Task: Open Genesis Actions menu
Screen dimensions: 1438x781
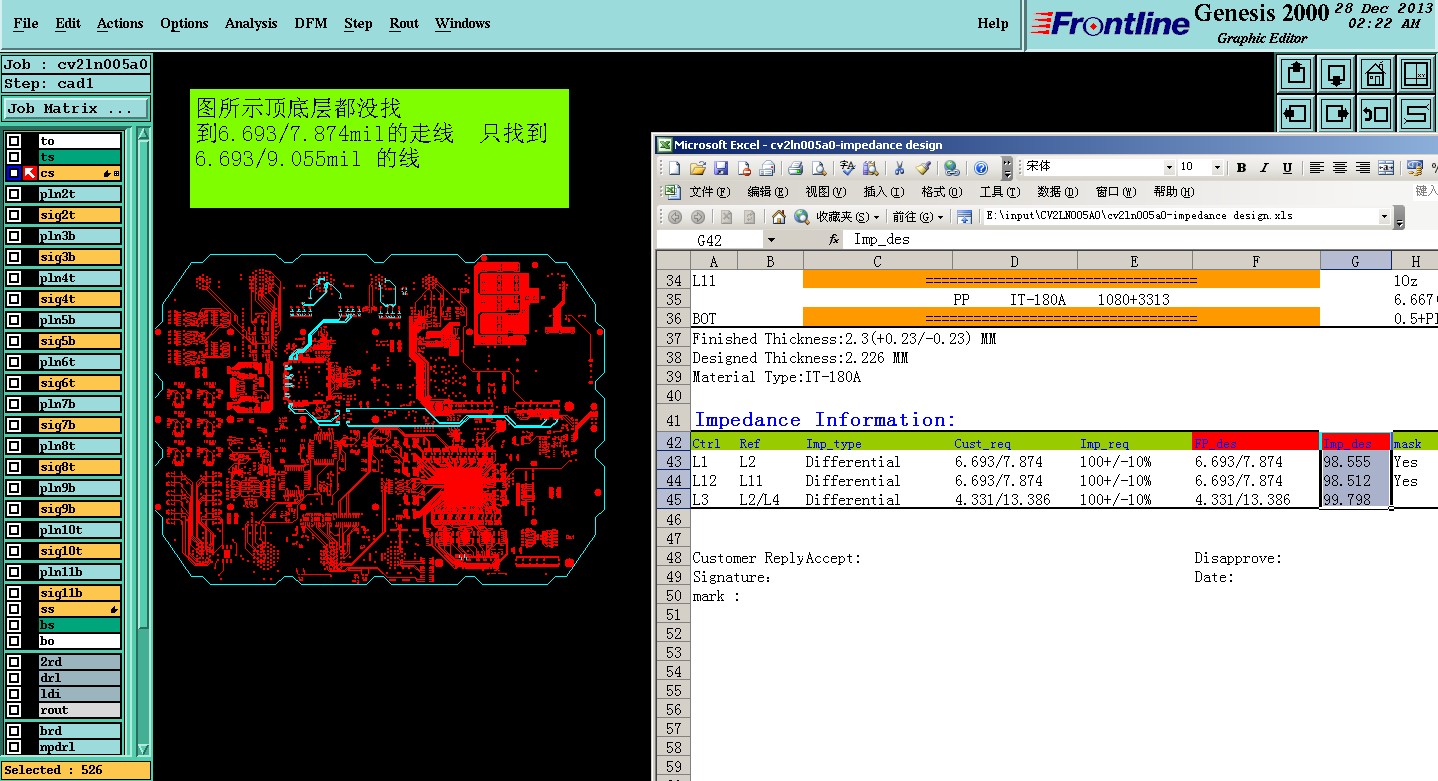Action: click(120, 23)
